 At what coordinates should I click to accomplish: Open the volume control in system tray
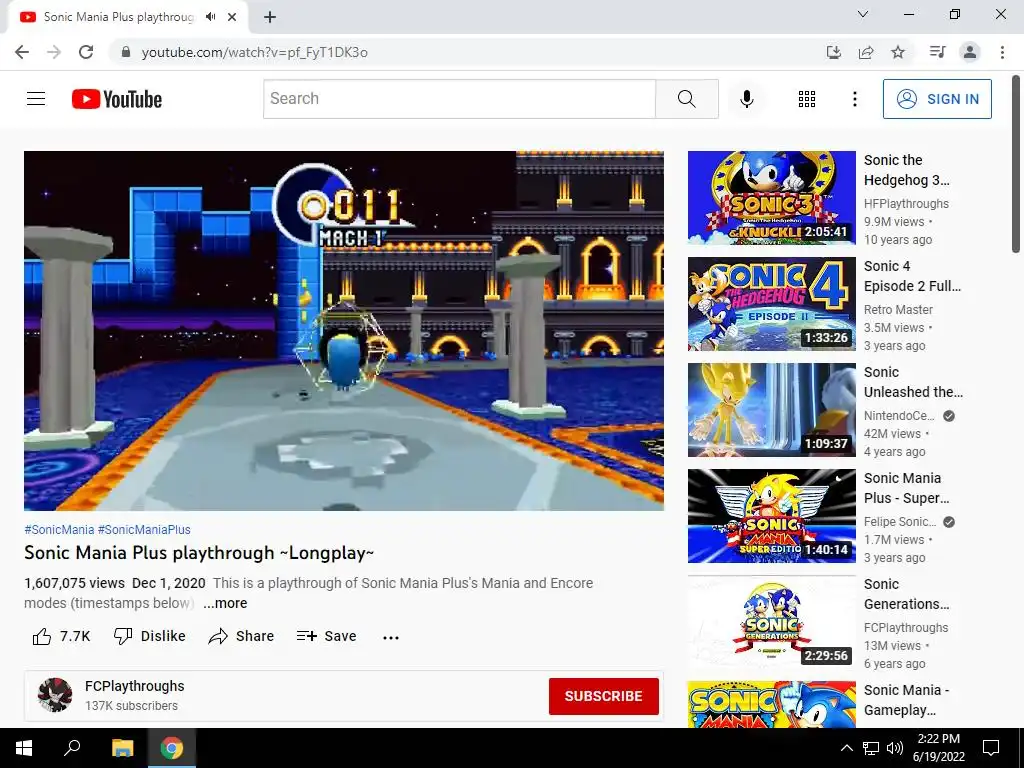pyautogui.click(x=895, y=748)
